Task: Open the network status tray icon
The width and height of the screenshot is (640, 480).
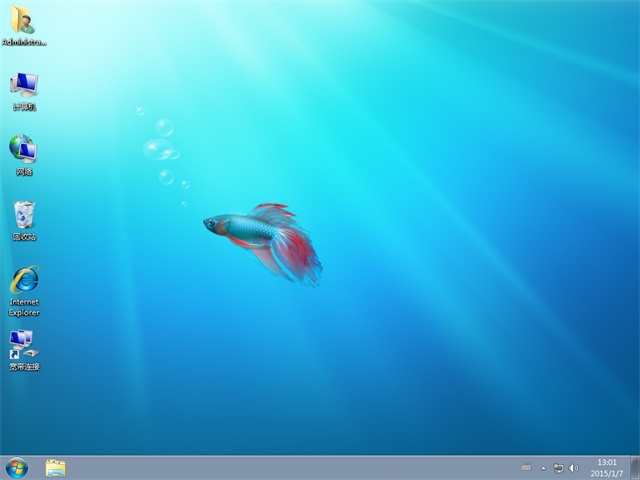Action: pyautogui.click(x=558, y=468)
